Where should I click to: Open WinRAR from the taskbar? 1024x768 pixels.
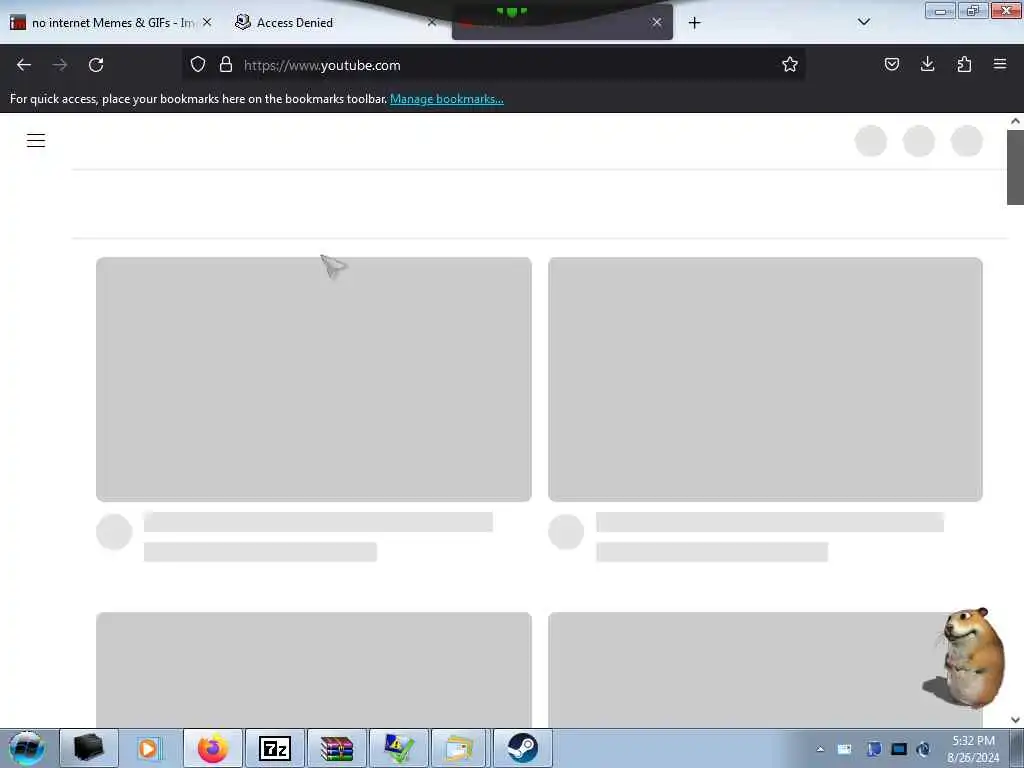pos(337,748)
